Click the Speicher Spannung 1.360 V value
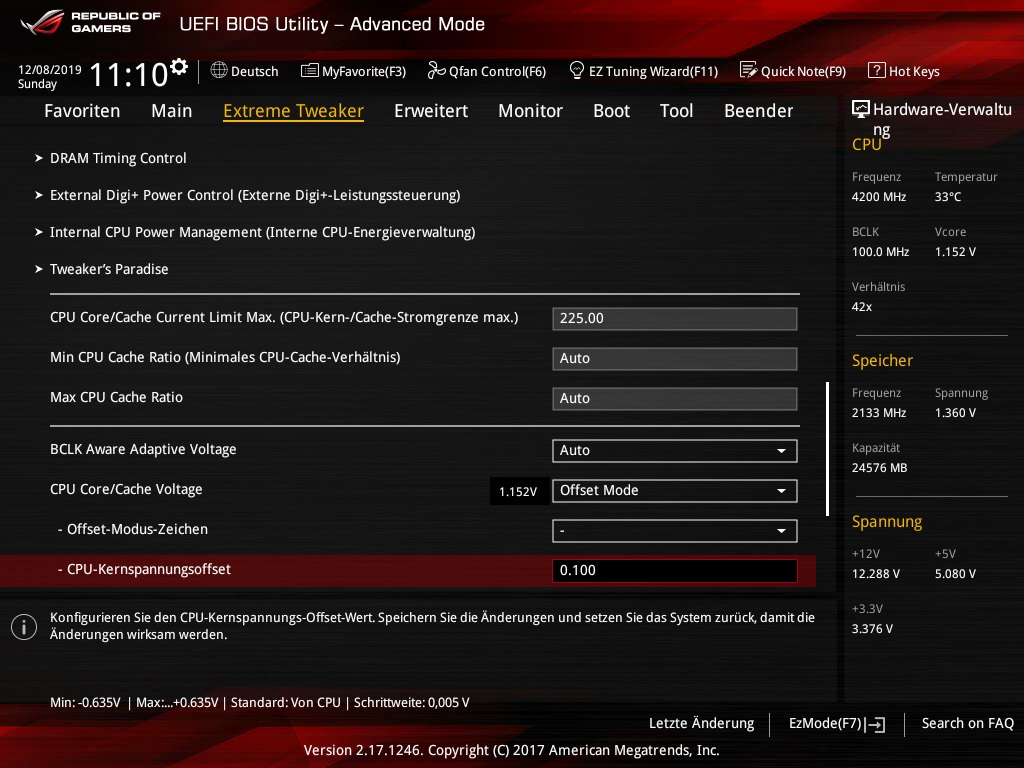This screenshot has height=768, width=1024. pyautogui.click(x=955, y=413)
